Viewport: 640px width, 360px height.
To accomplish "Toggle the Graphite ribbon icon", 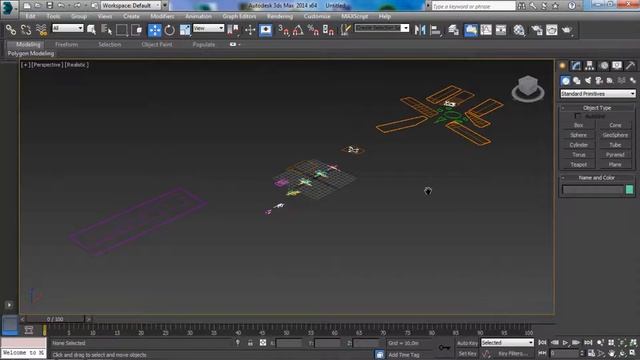I will point(470,30).
